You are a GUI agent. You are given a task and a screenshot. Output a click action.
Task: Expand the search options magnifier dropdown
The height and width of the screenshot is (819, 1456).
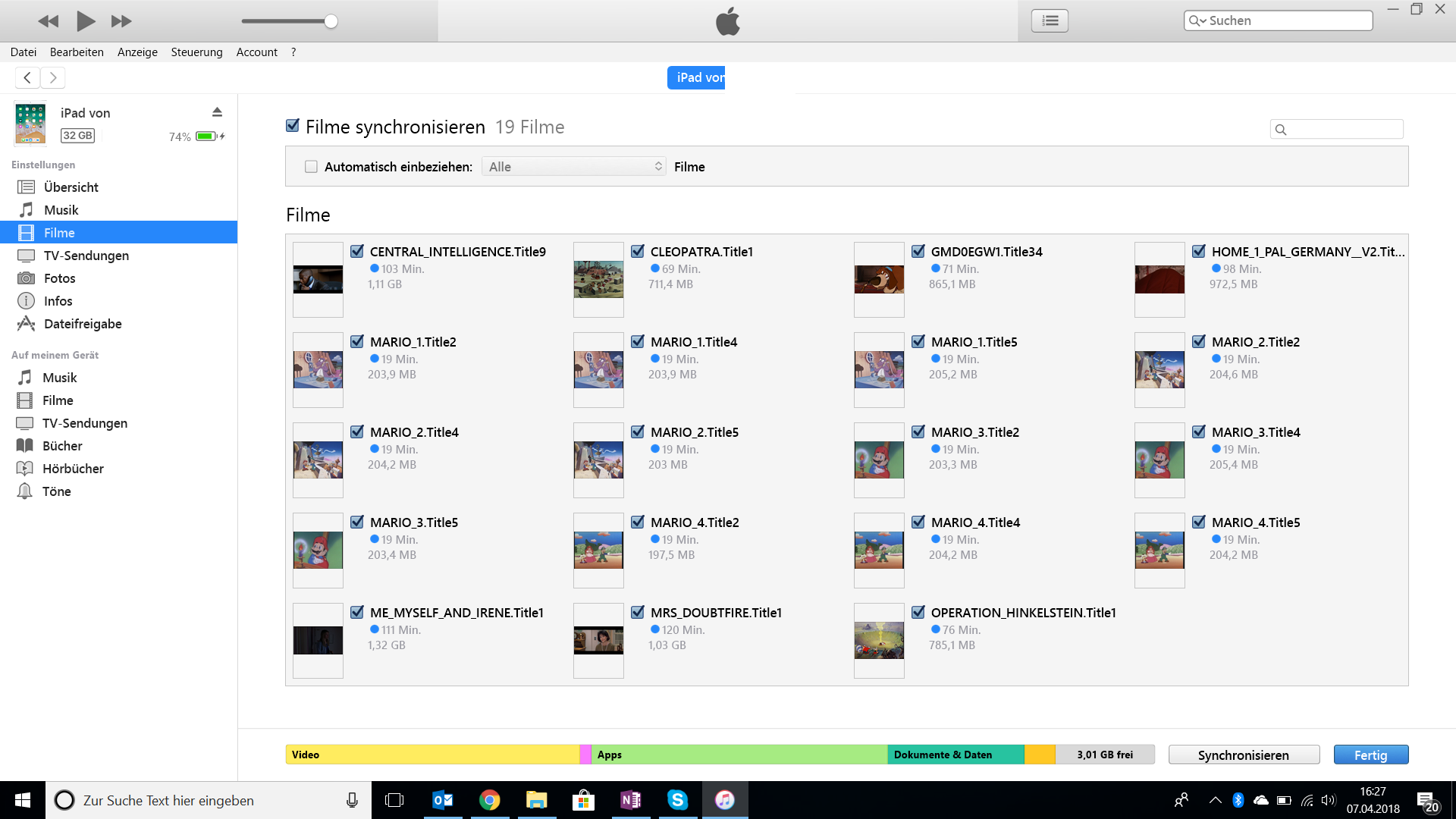(x=1197, y=20)
